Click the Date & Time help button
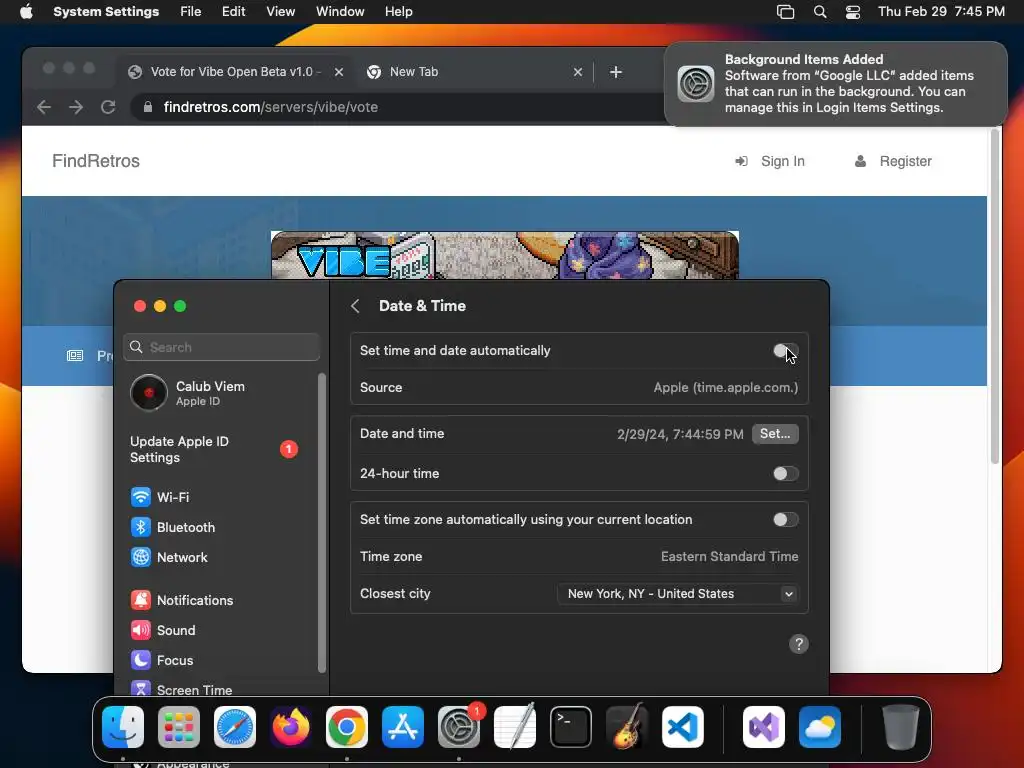This screenshot has height=768, width=1024. 799,644
